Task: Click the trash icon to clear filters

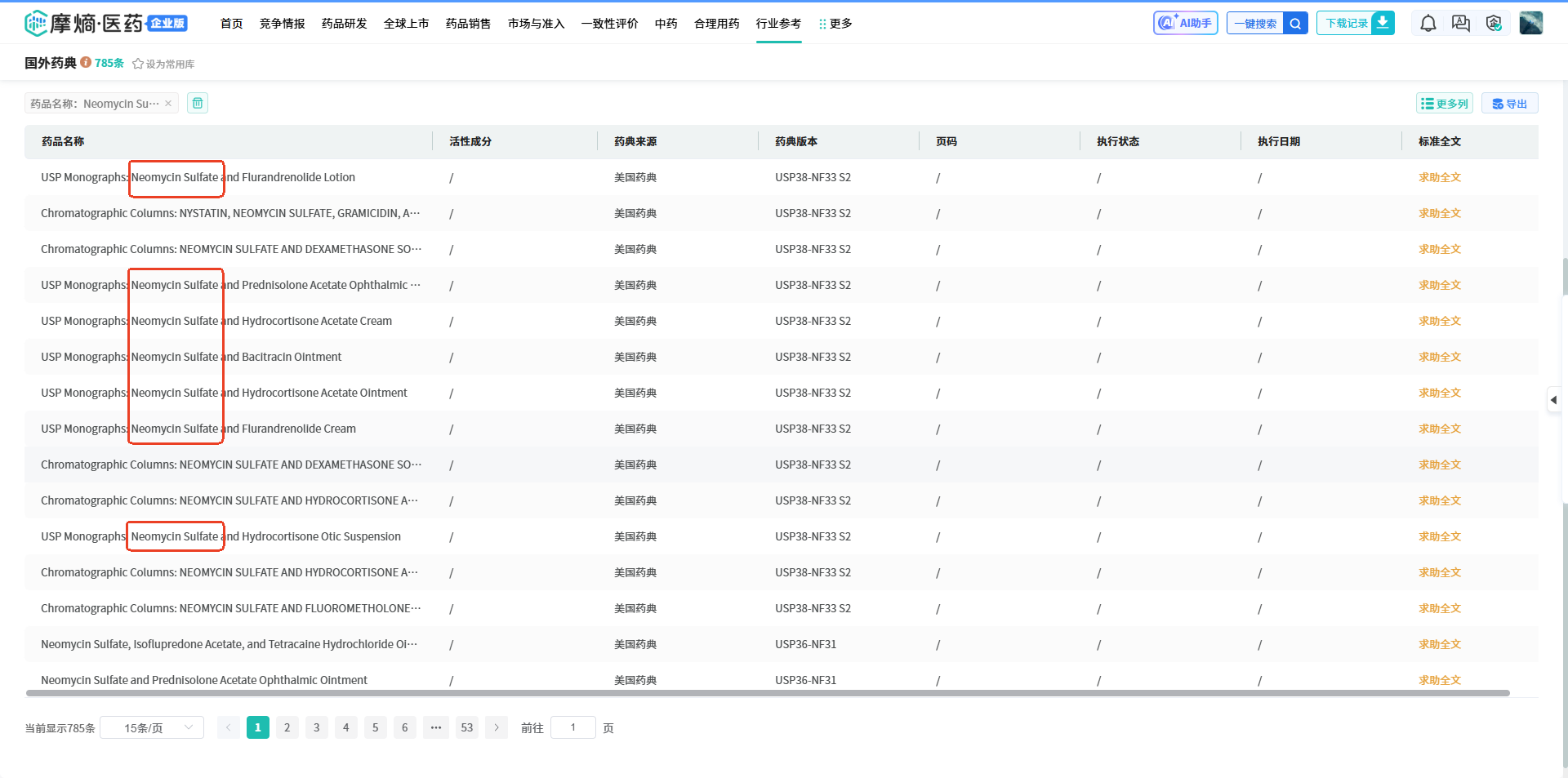Action: (x=198, y=103)
